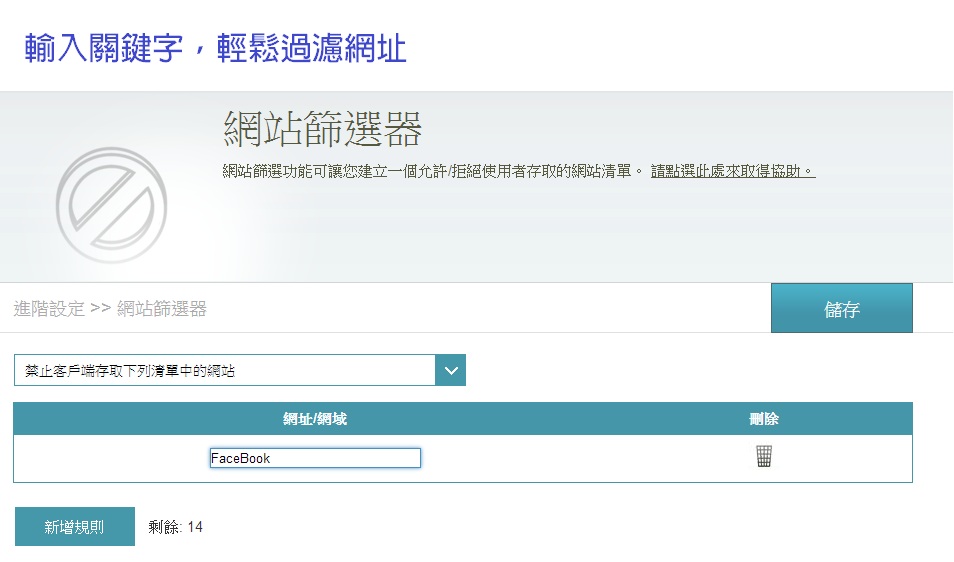Open the 禁止客戶端存取下列清單中的網站 combo box

tap(225, 371)
